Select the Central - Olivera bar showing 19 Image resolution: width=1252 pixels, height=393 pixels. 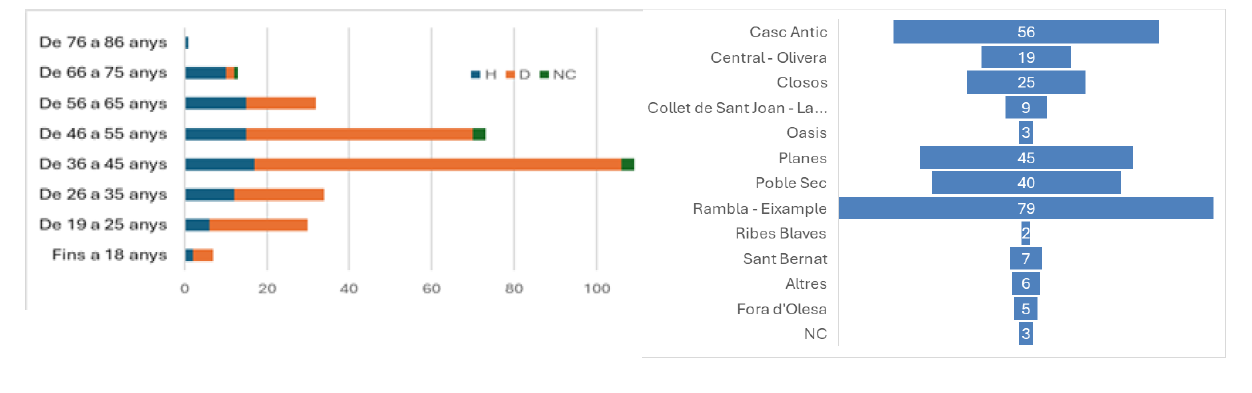pyautogui.click(x=1026, y=57)
